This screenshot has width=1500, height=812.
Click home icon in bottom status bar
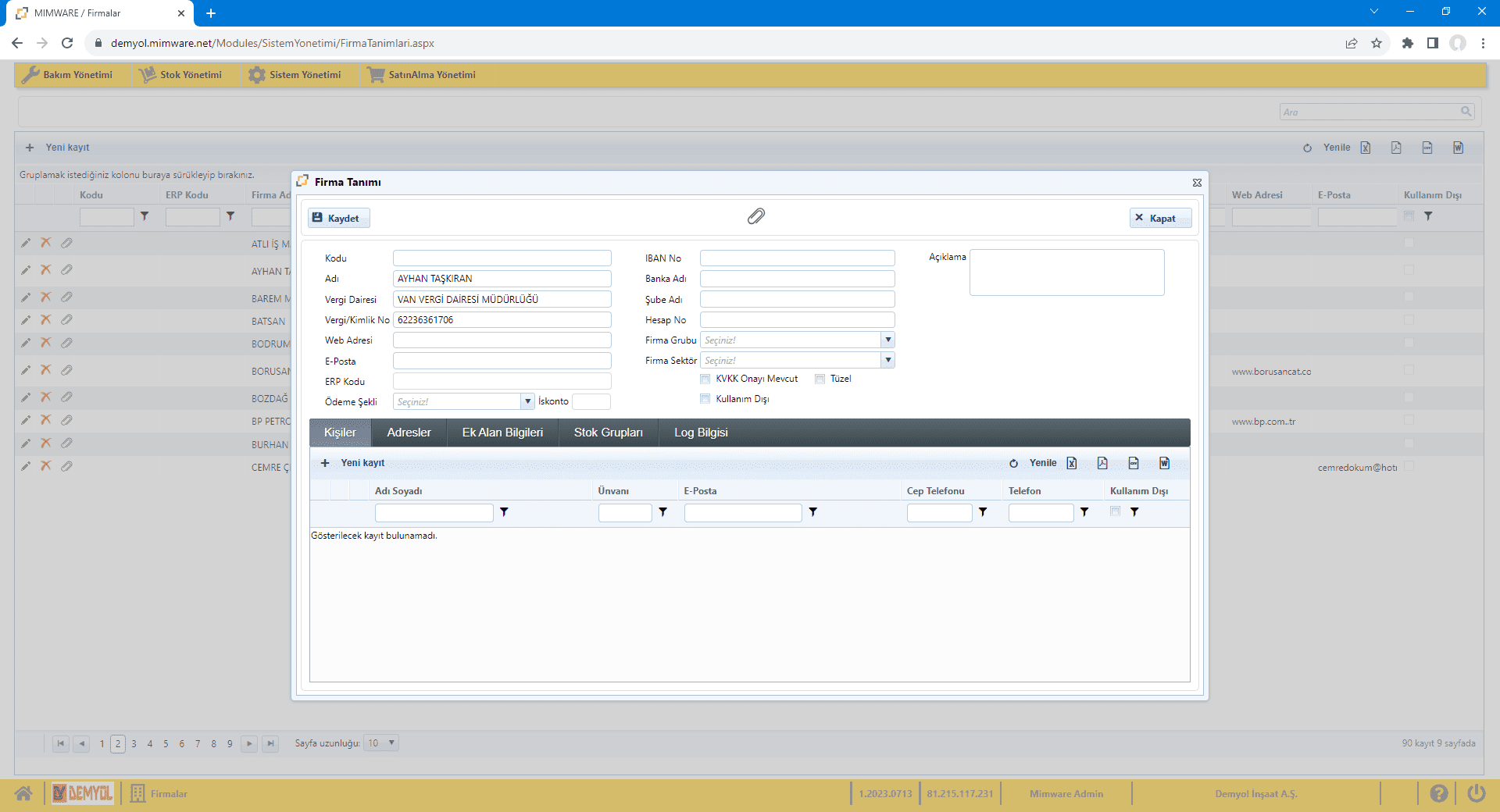coord(23,793)
